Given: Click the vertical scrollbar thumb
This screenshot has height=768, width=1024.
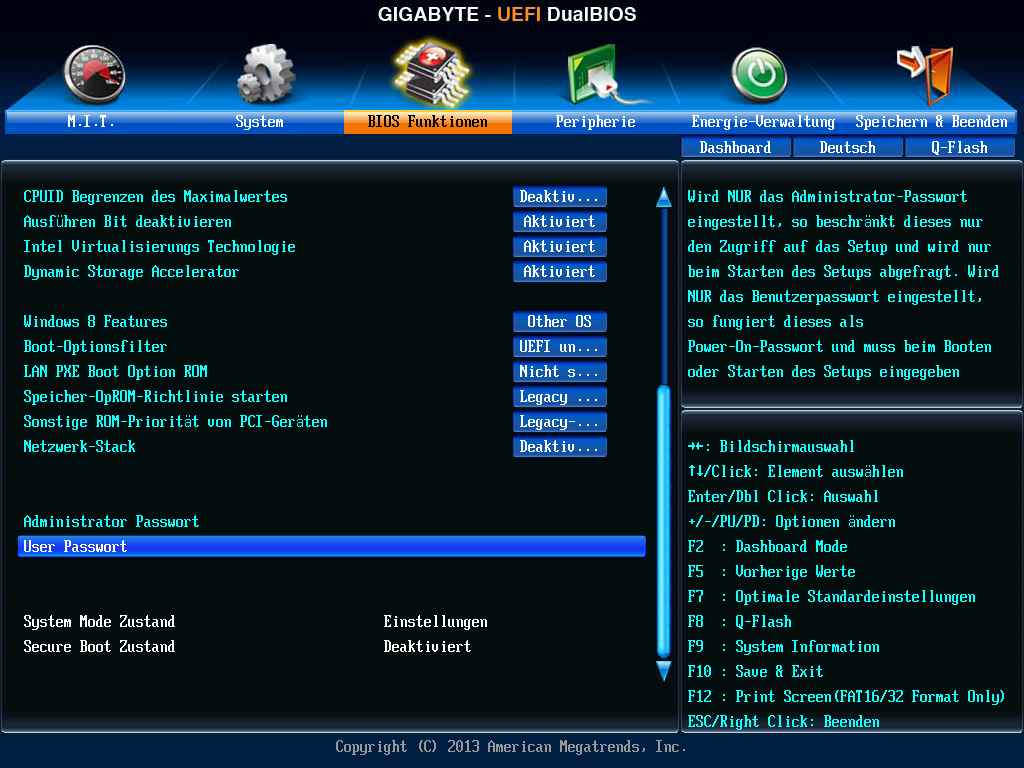Looking at the screenshot, I should point(664,521).
